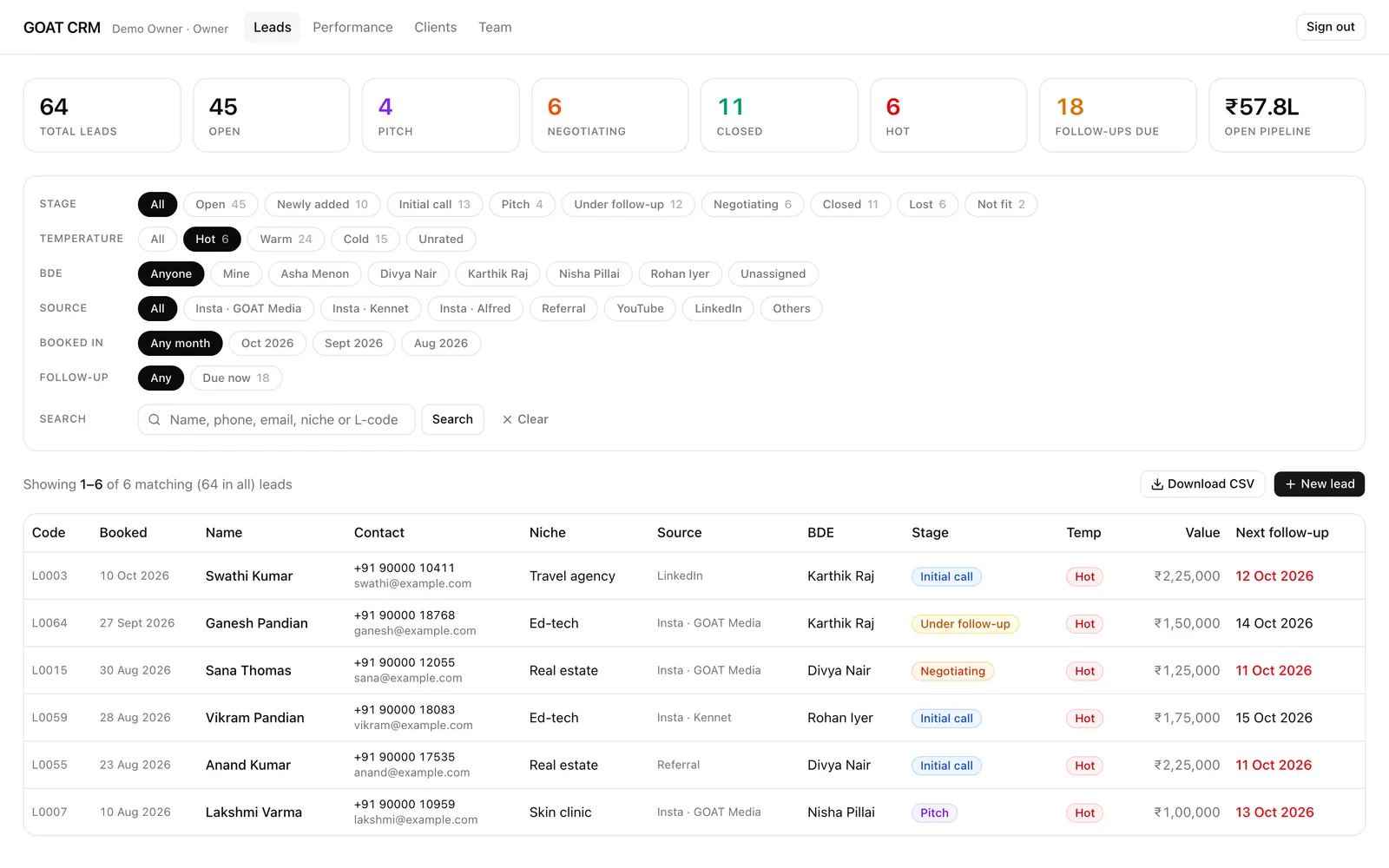Image resolution: width=1389 pixels, height=868 pixels.
Task: Select the Newly added stage filter
Action: click(x=322, y=205)
